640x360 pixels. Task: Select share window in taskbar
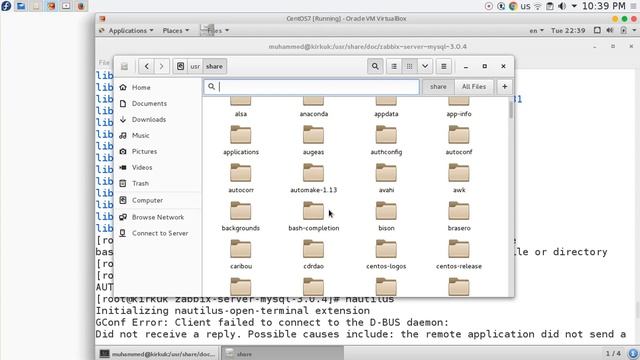pyautogui.click(x=282, y=354)
